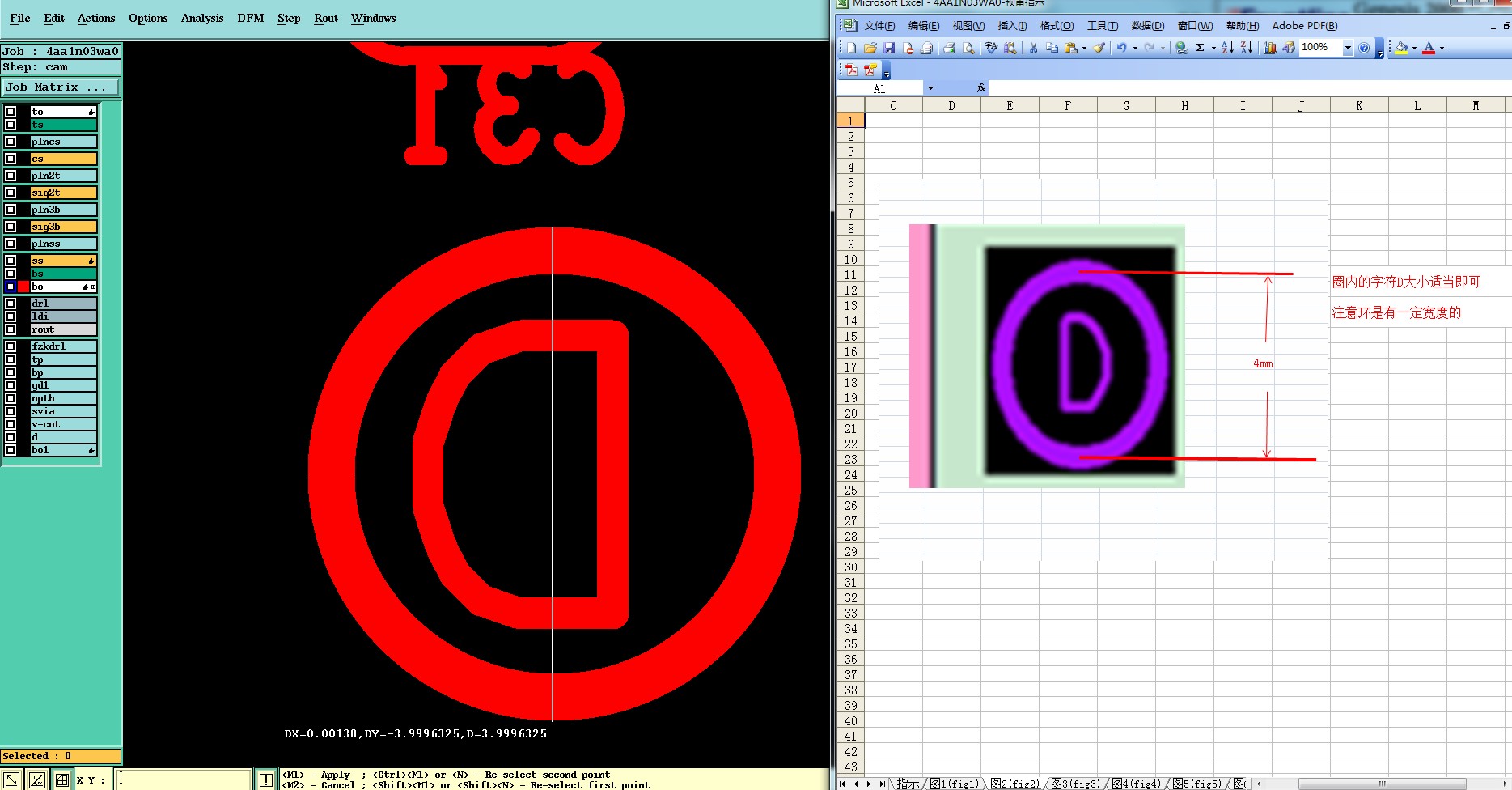Click the angle/length entry icon at bottom left

[x=36, y=780]
